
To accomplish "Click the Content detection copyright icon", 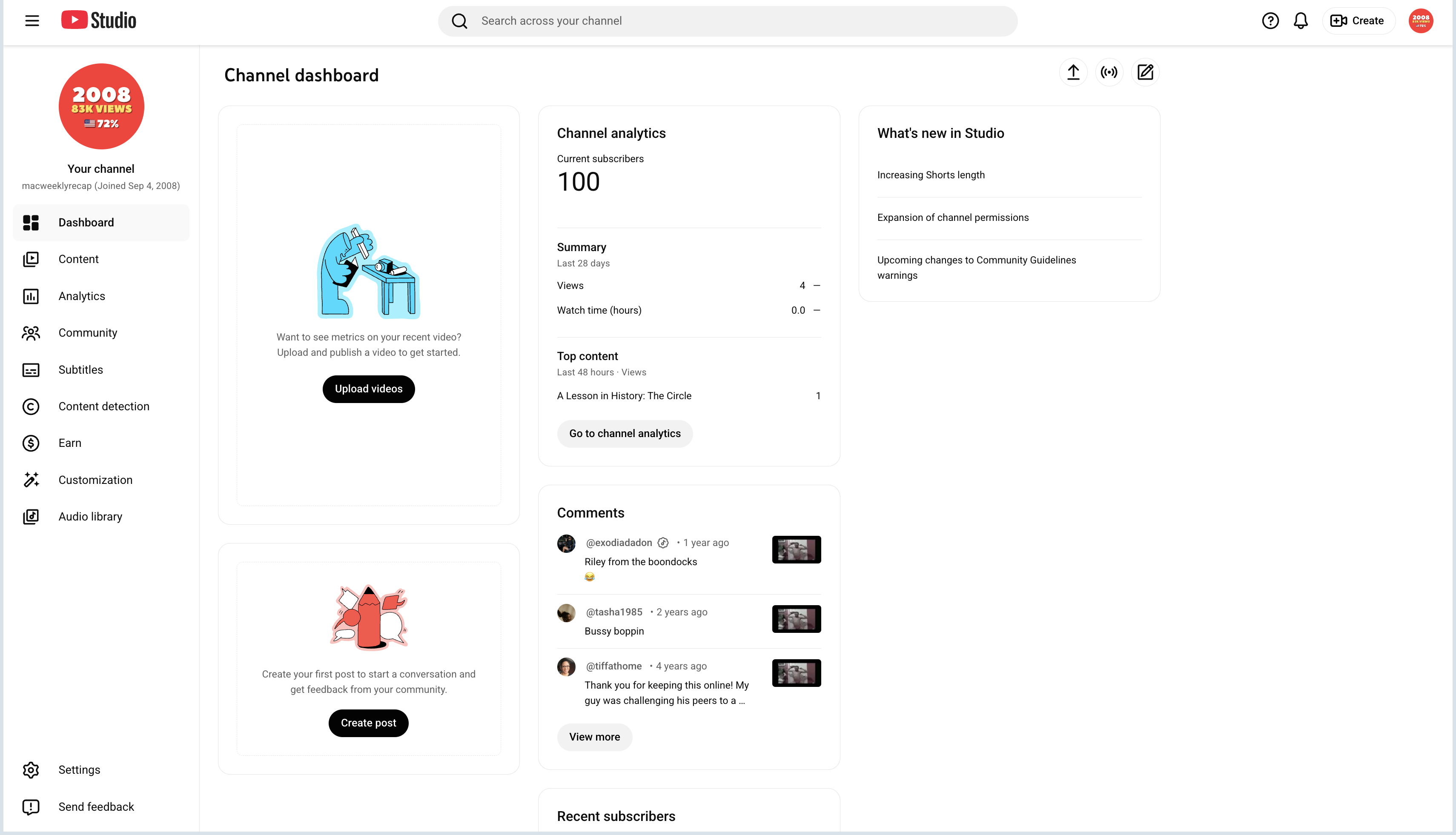I will click(31, 406).
